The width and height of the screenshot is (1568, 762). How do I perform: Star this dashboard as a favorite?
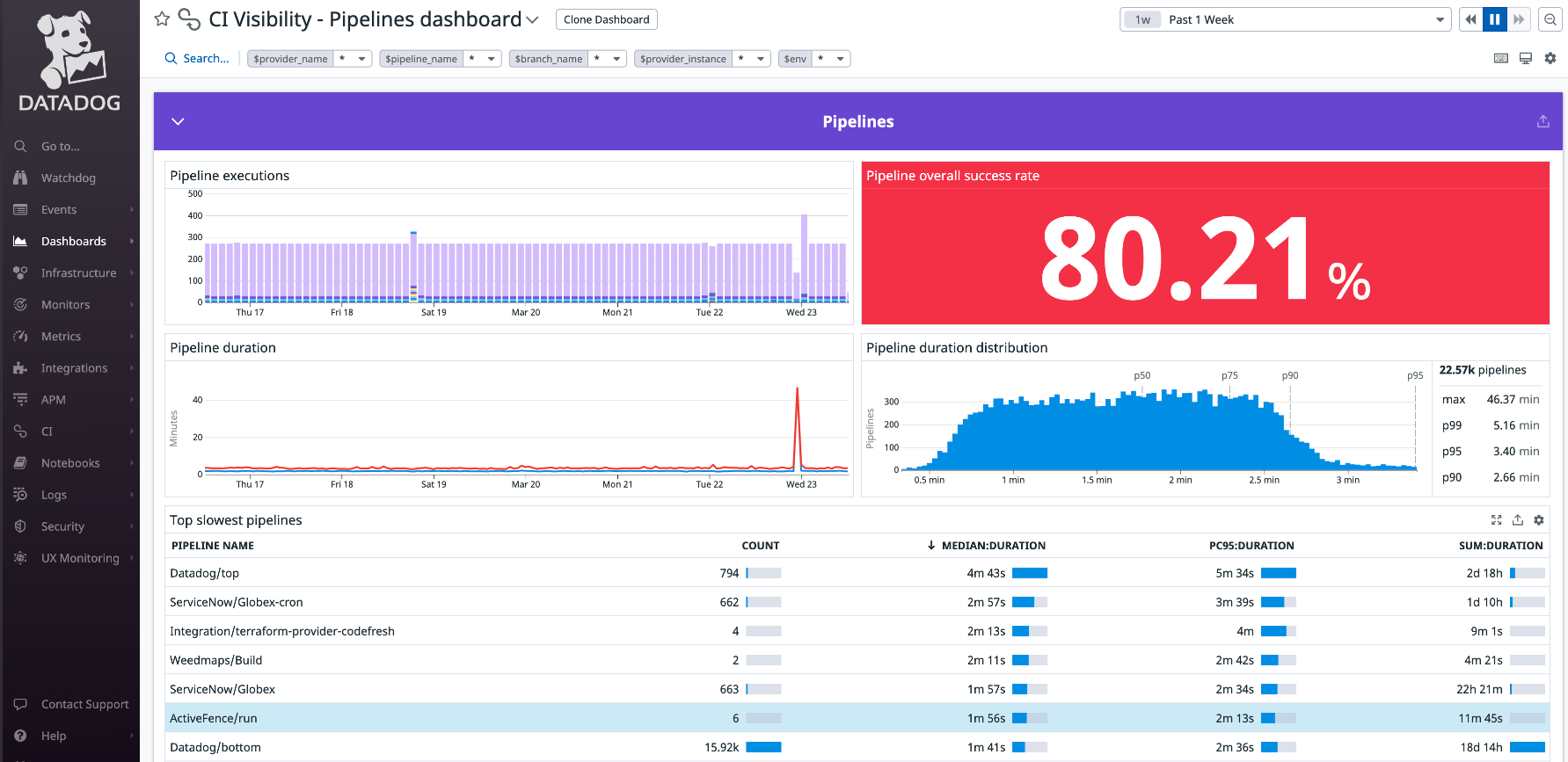click(162, 19)
